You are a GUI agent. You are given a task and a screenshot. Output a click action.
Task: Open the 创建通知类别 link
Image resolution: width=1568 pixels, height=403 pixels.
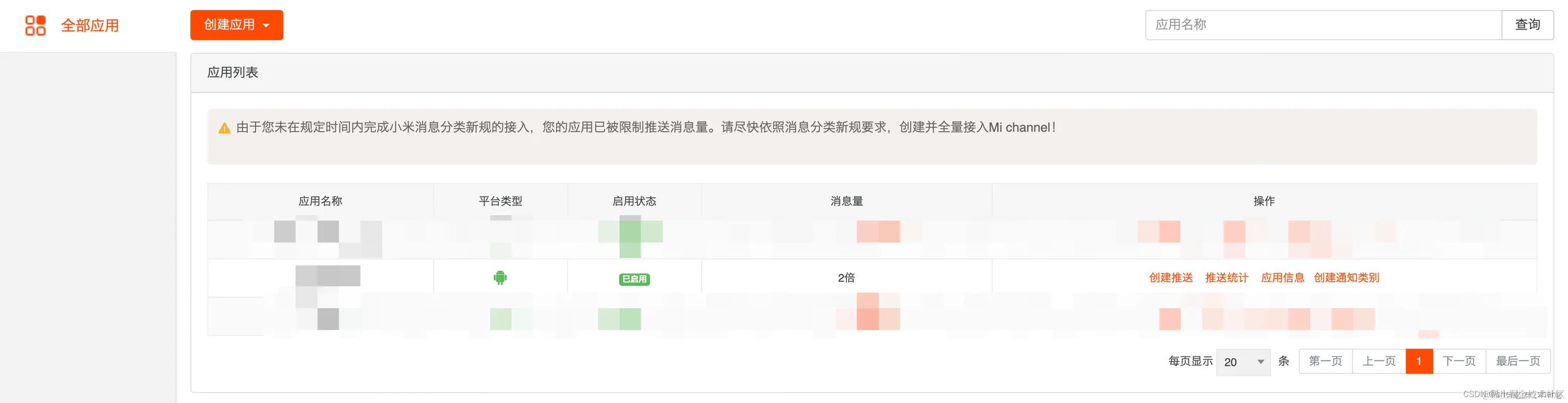pos(1347,277)
